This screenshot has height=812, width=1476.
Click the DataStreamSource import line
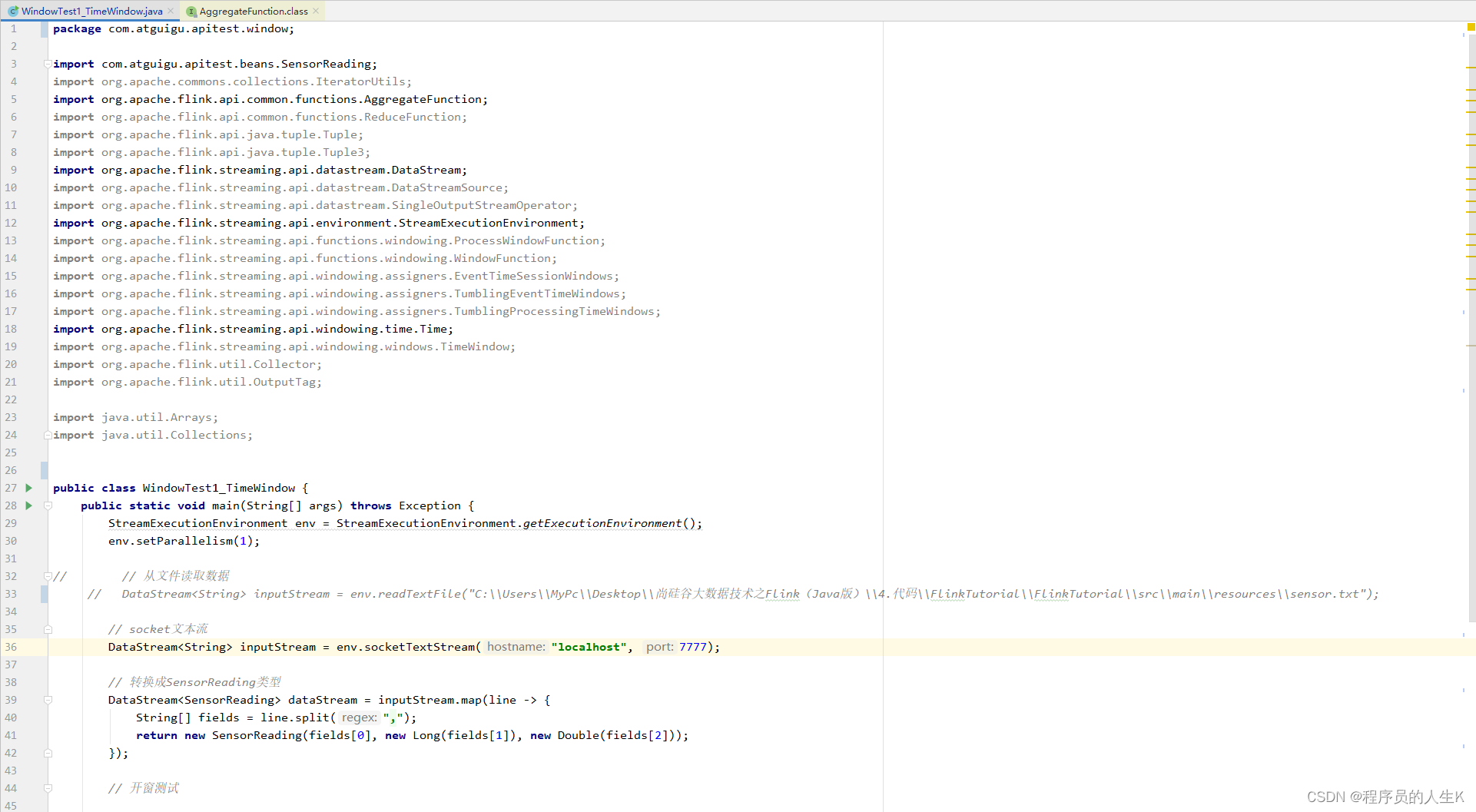pos(280,187)
